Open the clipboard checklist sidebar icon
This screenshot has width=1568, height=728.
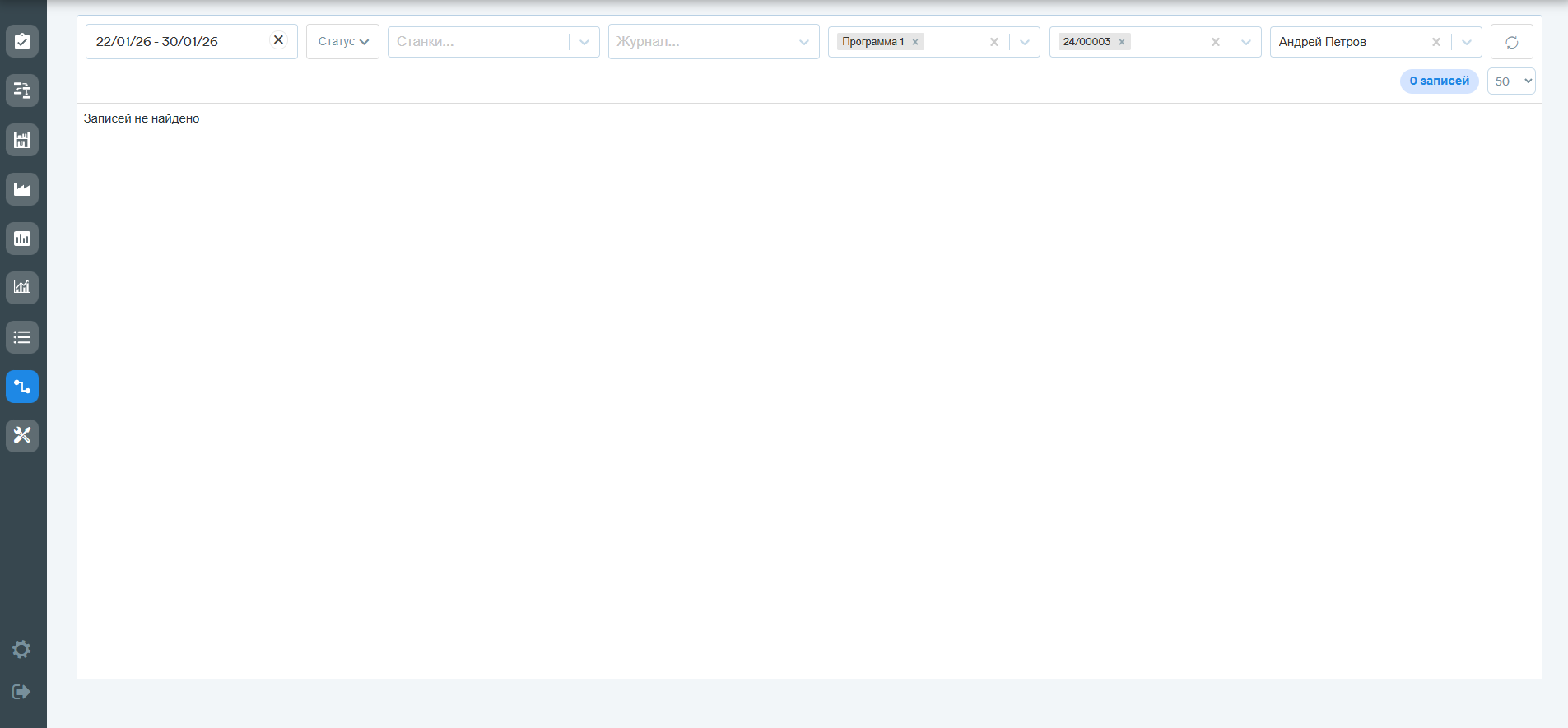(22, 41)
